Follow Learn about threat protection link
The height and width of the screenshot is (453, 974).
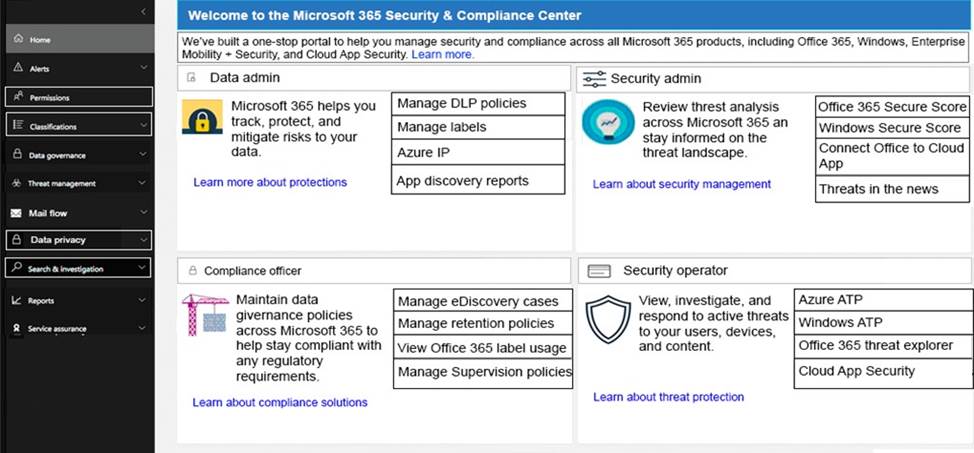click(668, 397)
